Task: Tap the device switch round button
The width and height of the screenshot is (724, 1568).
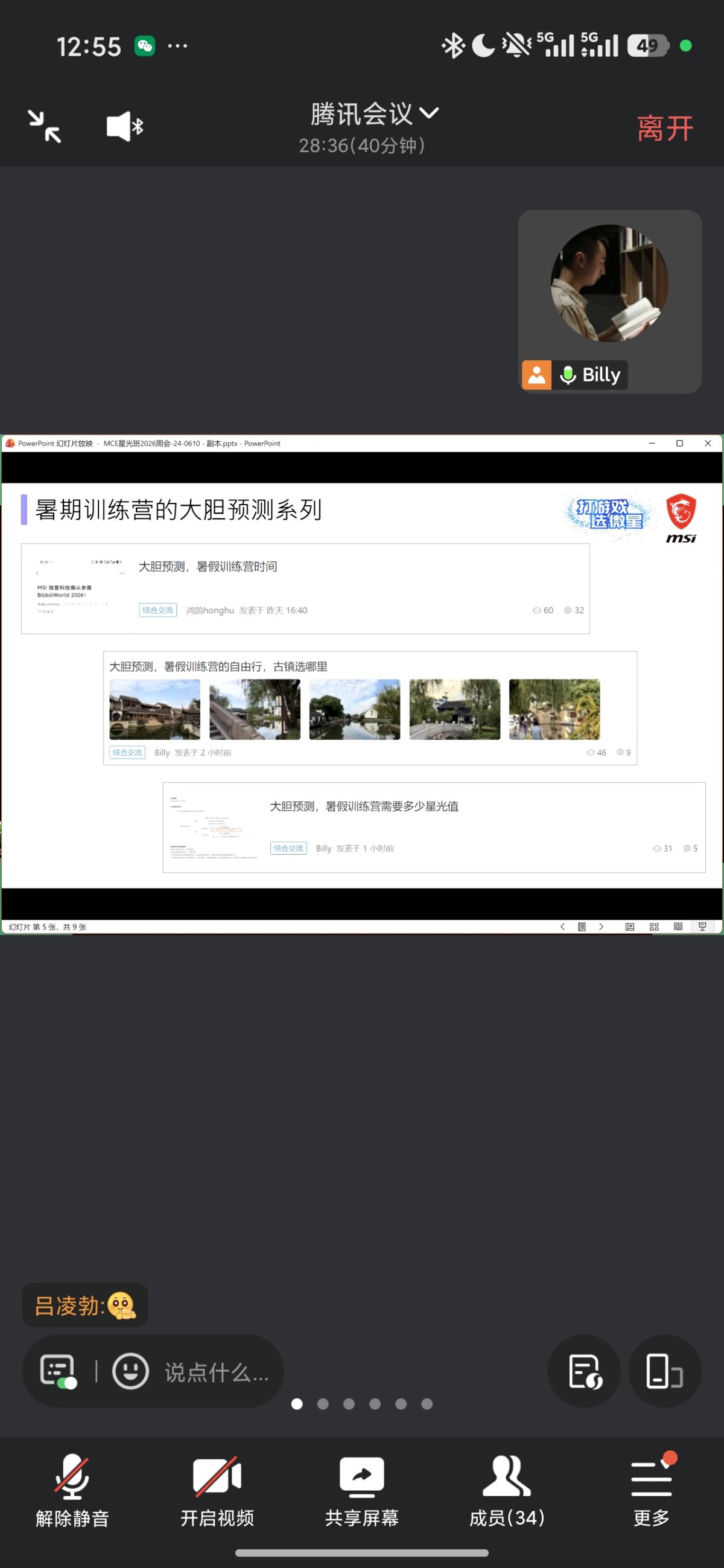Action: pyautogui.click(x=664, y=1371)
